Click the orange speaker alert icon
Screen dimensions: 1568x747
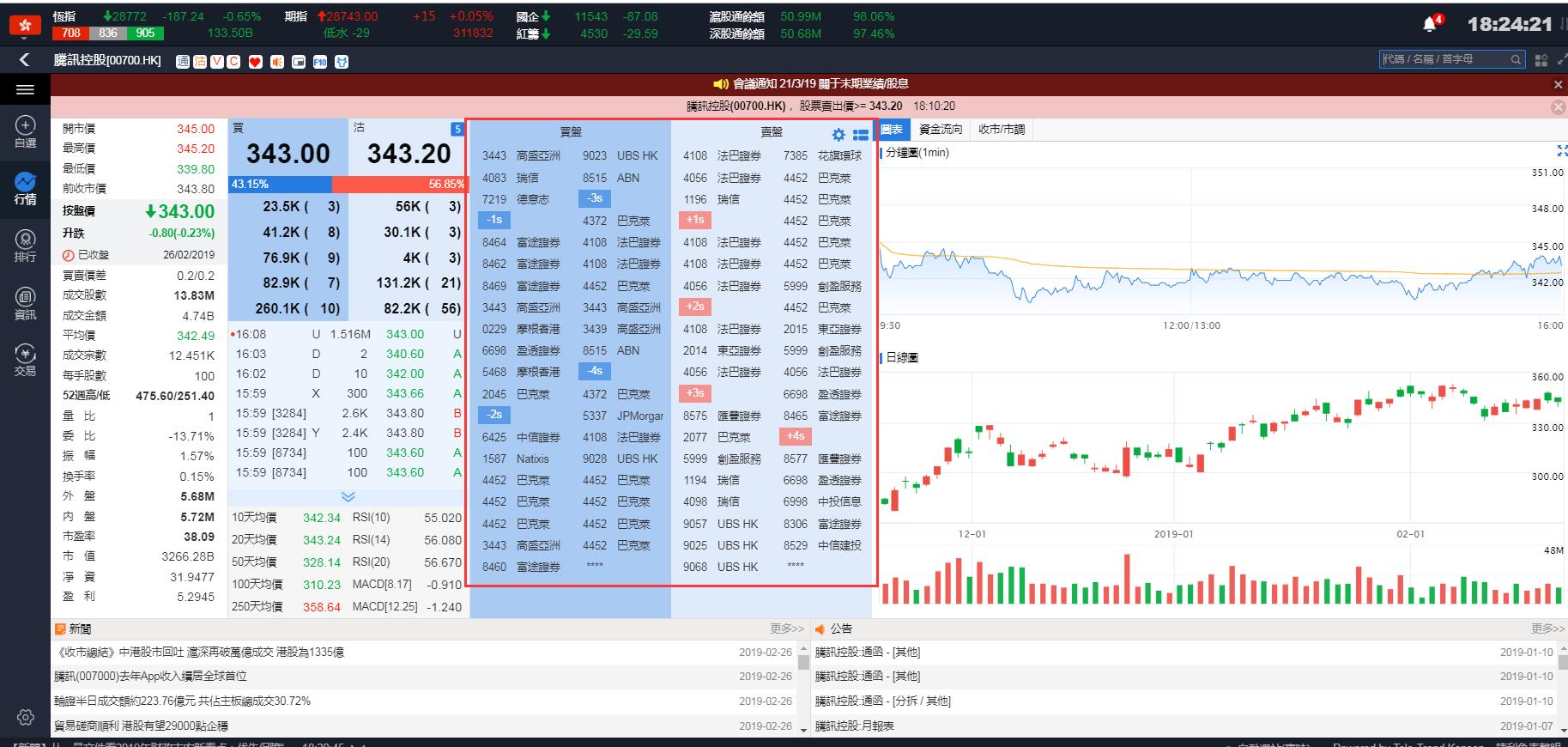tap(276, 61)
